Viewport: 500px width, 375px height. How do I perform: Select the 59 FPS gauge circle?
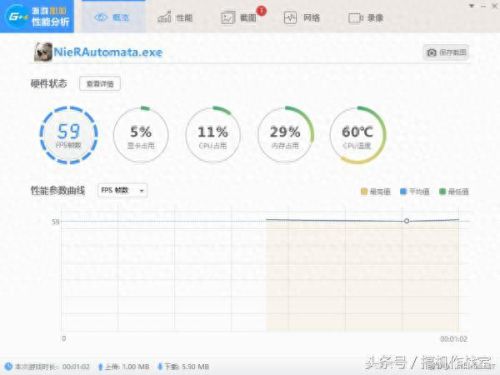pos(69,135)
